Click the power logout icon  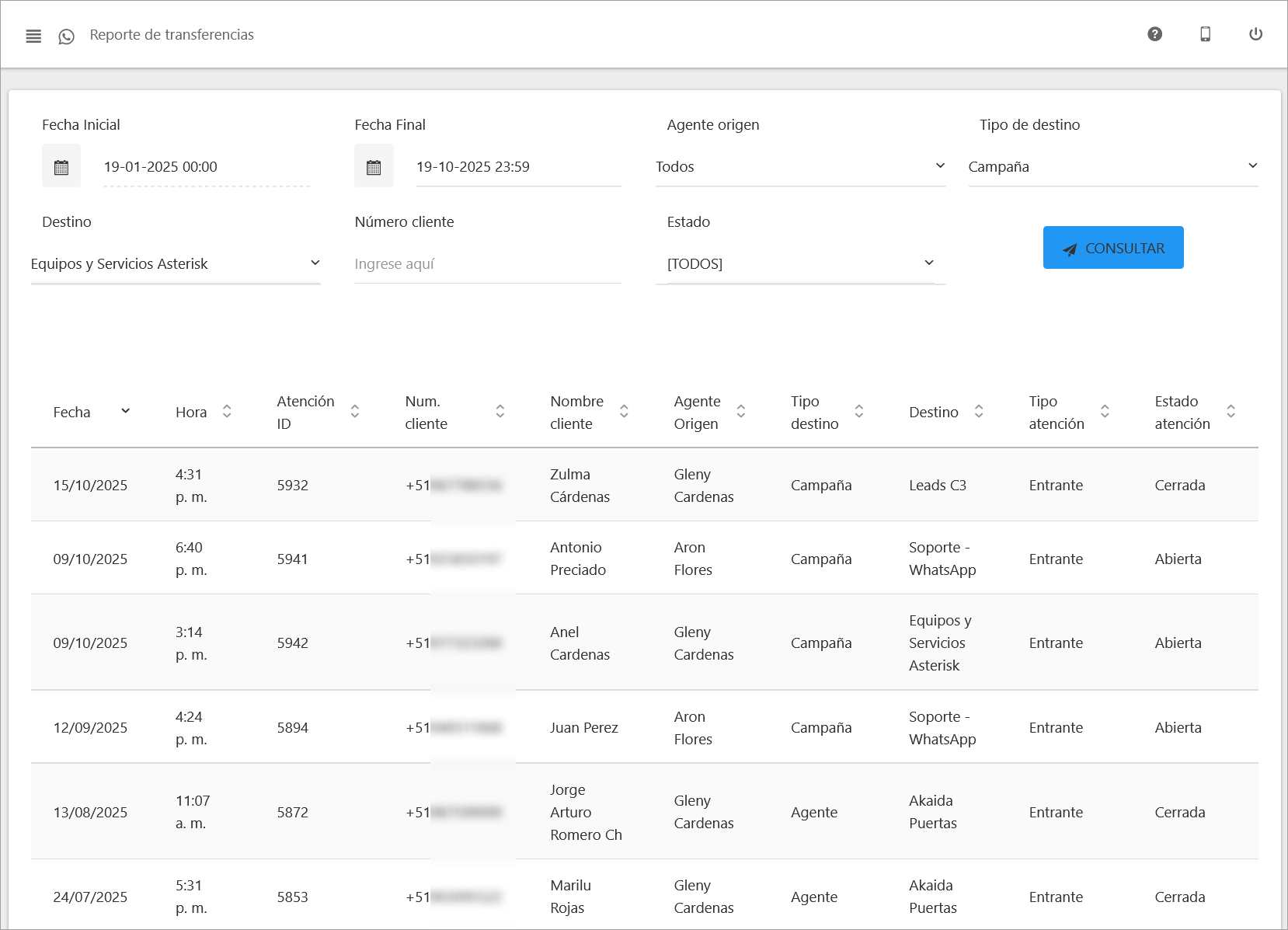pos(1255,34)
